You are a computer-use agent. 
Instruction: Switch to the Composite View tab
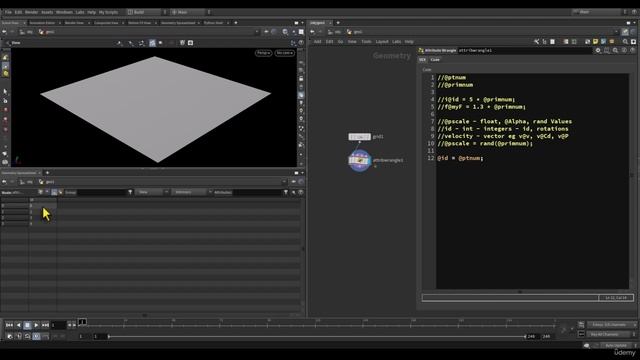click(106, 23)
